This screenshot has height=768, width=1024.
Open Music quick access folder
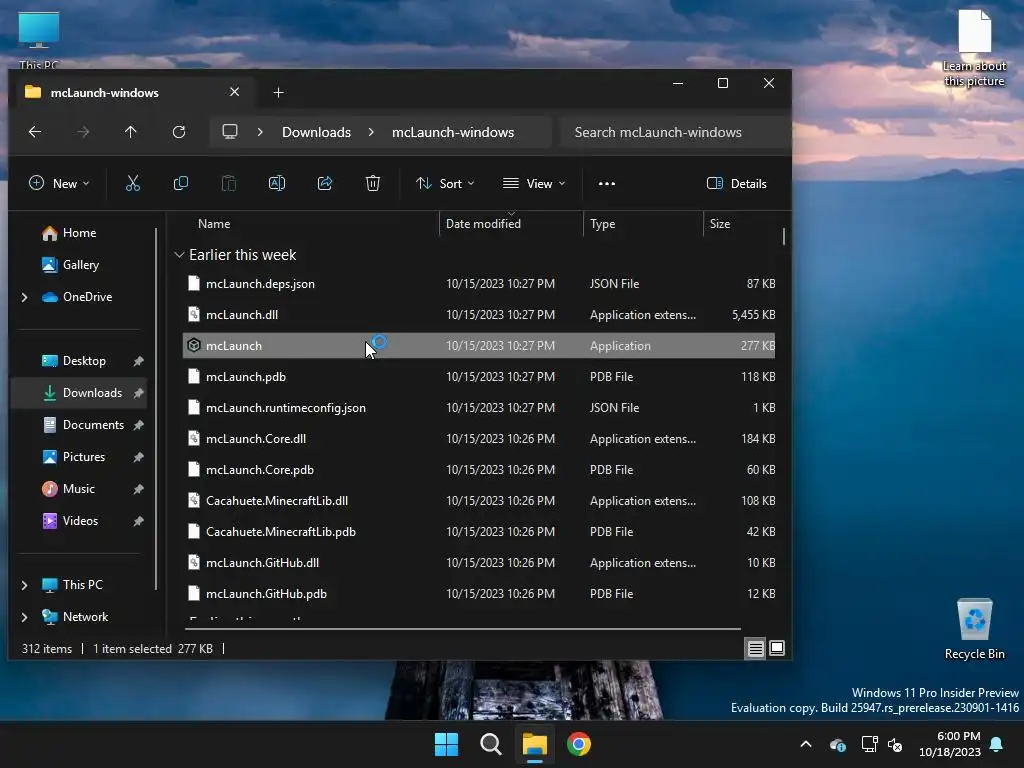(79, 489)
